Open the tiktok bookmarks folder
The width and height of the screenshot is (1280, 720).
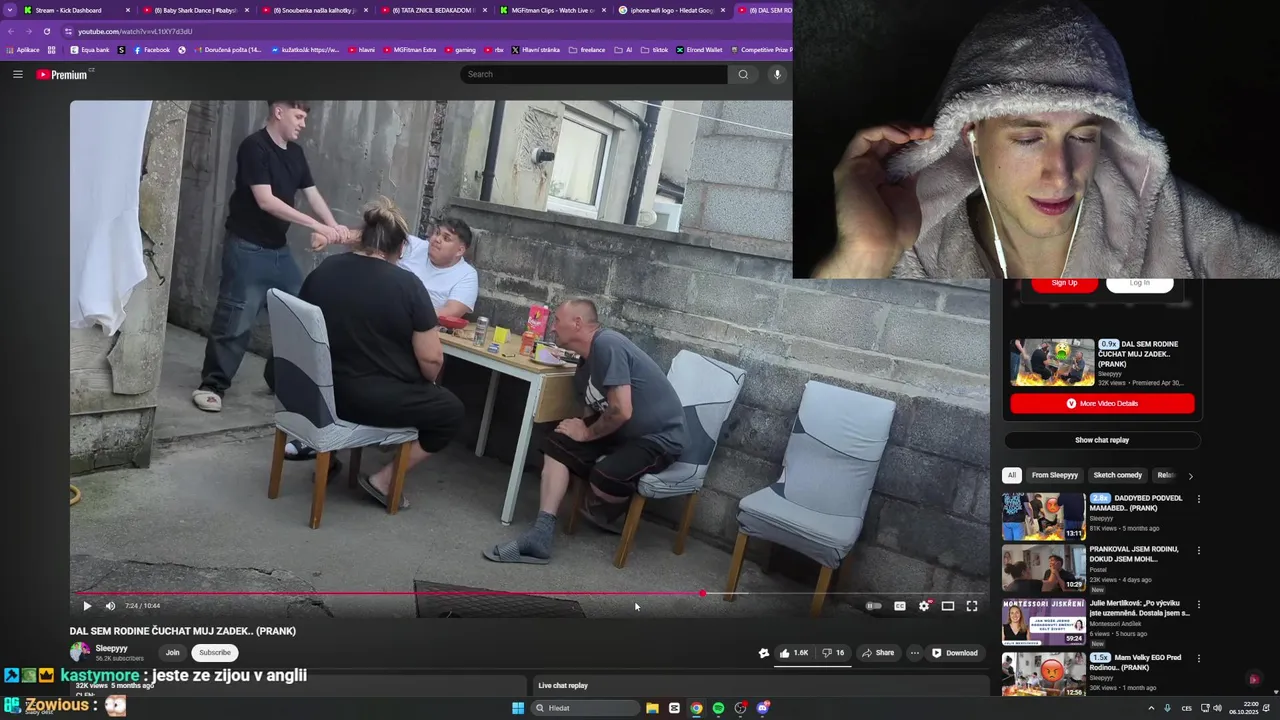654,49
